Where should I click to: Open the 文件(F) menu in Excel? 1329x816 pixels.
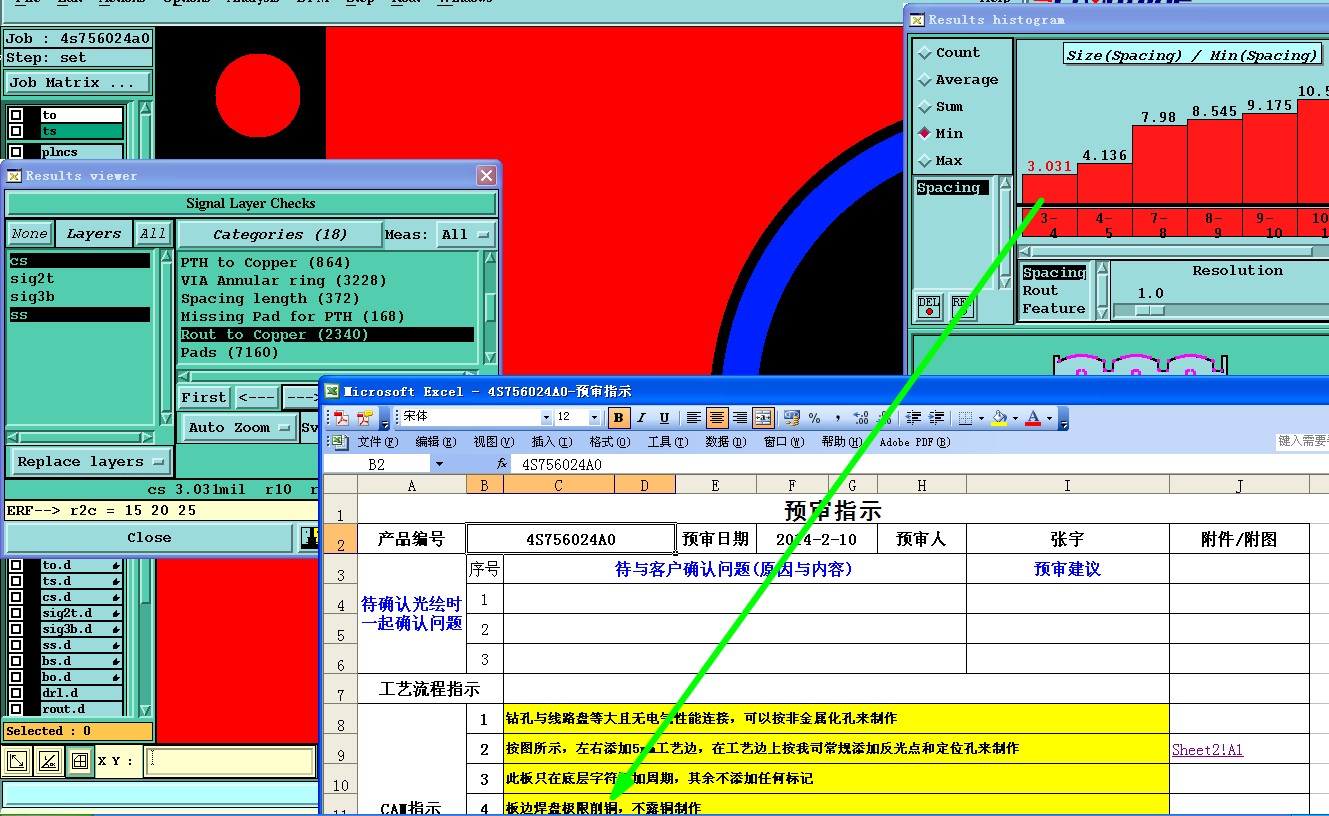(377, 442)
